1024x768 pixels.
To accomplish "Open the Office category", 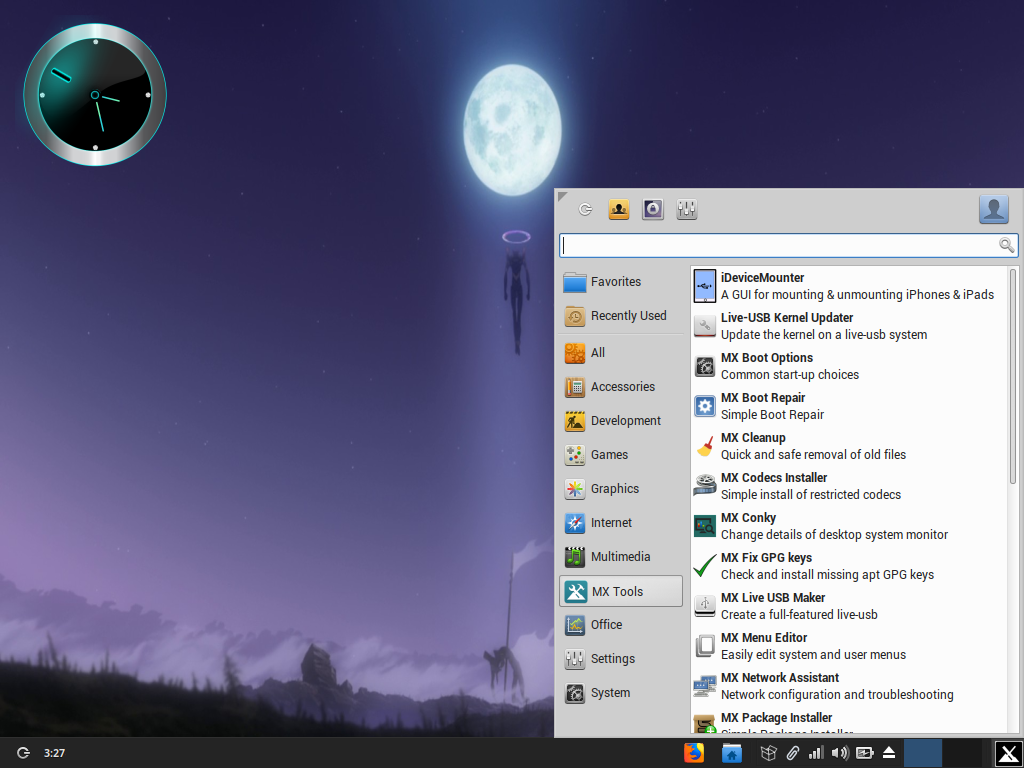I will click(x=621, y=625).
